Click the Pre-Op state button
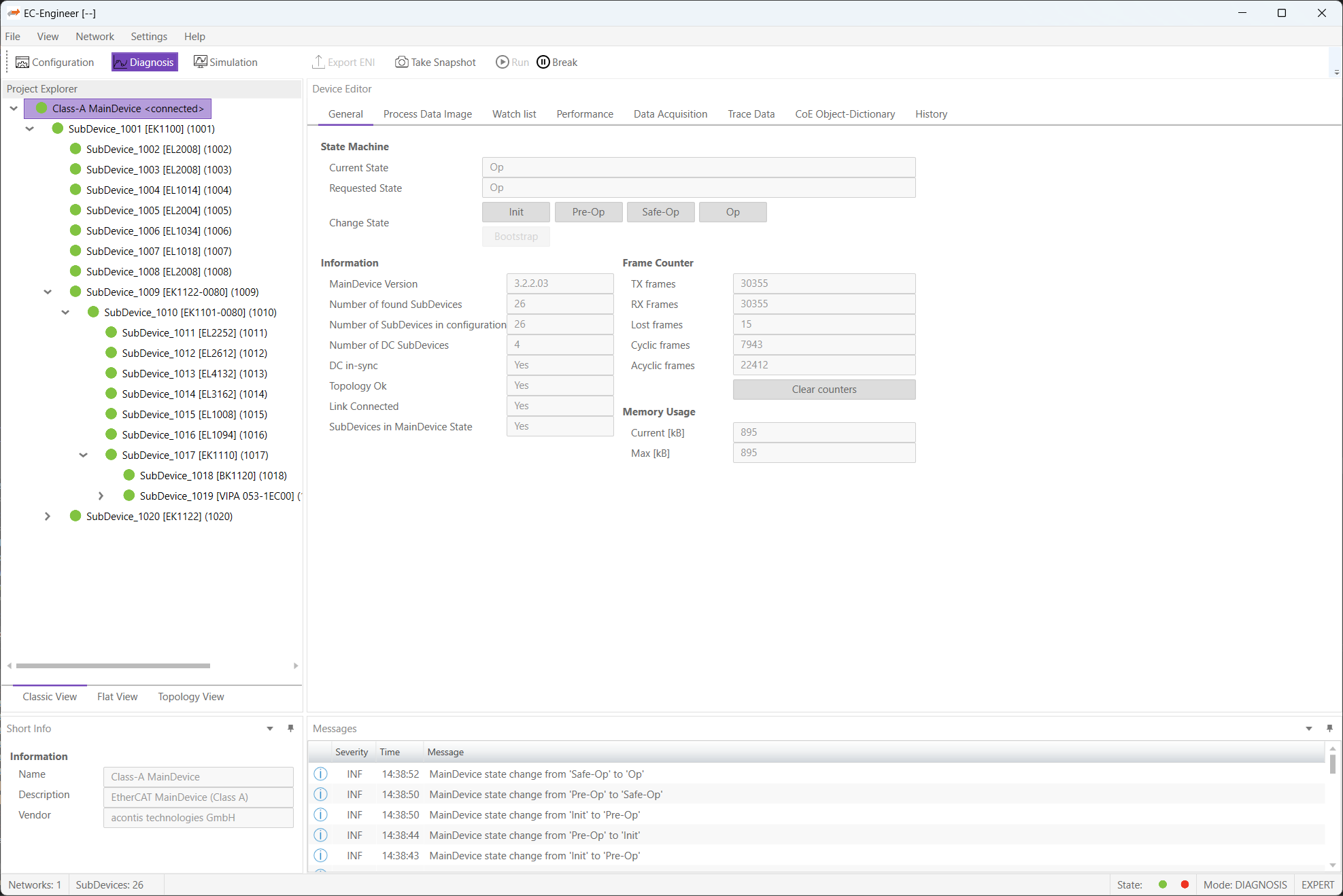Screen dimensions: 1343x896 click(x=588, y=212)
